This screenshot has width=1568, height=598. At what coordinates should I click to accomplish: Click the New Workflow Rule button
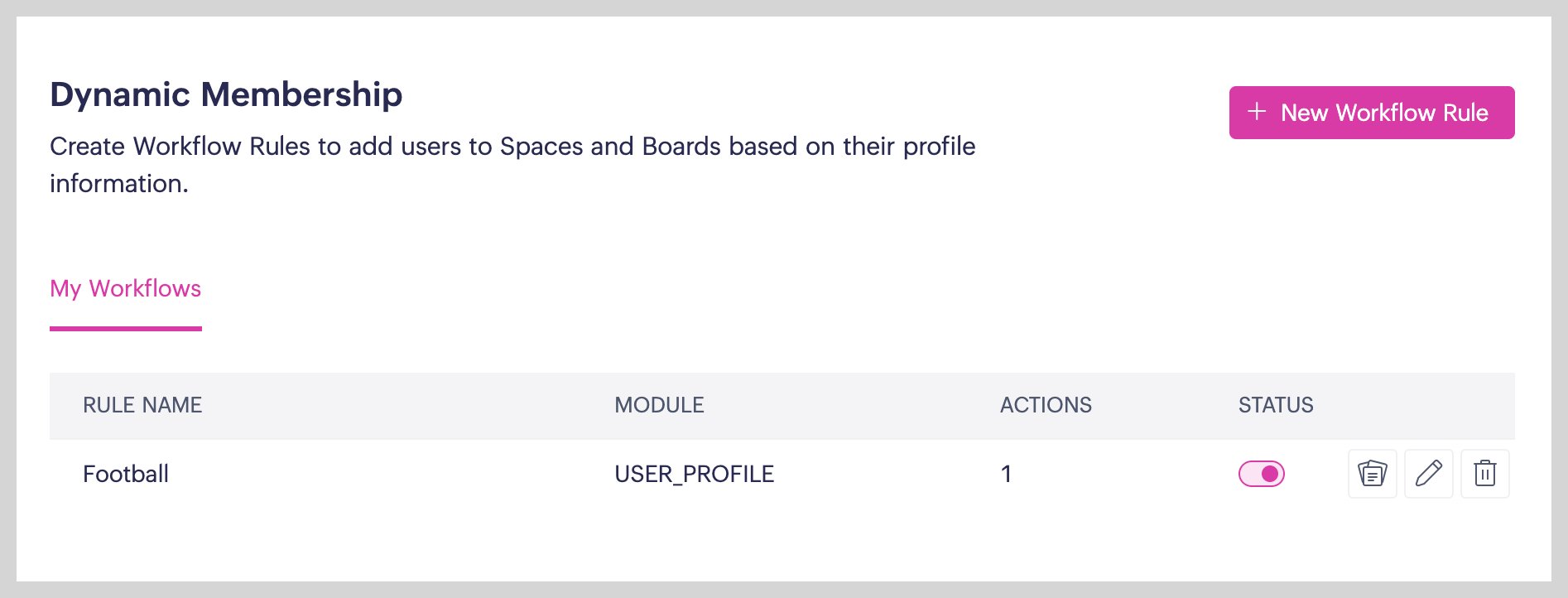pyautogui.click(x=1371, y=113)
